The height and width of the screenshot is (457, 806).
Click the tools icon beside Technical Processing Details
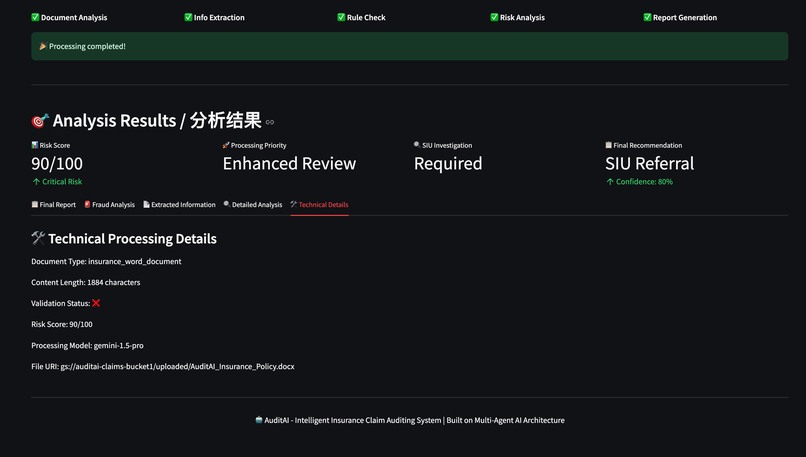pyautogui.click(x=38, y=237)
